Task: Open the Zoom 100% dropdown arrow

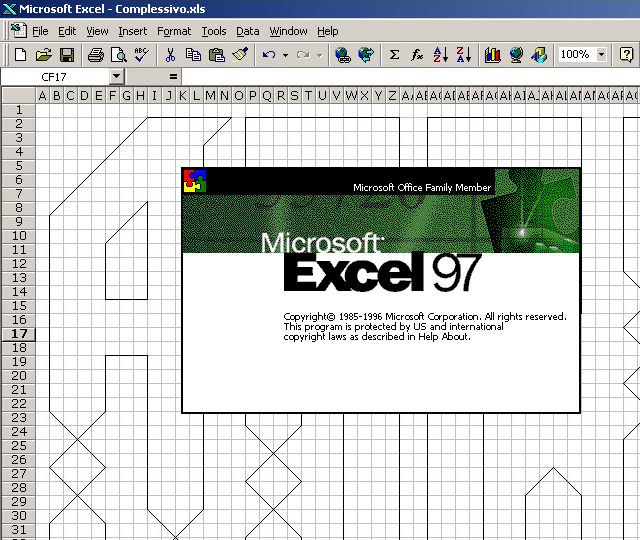Action: coord(601,54)
